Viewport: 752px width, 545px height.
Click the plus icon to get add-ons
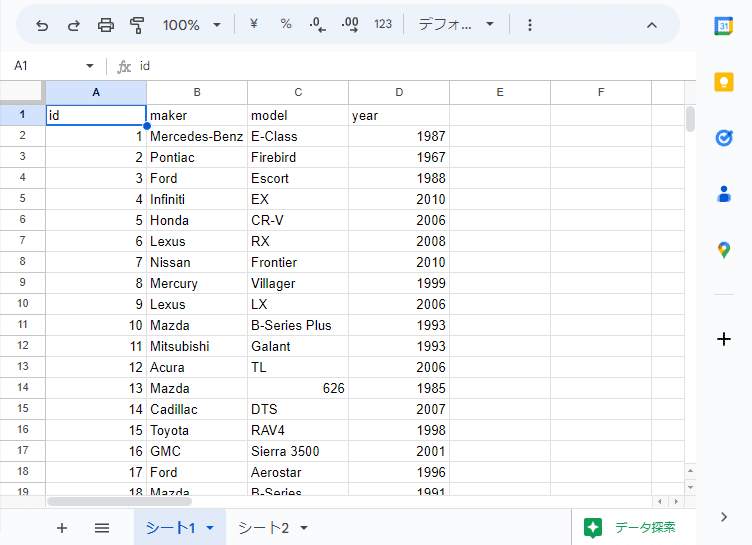tap(724, 339)
